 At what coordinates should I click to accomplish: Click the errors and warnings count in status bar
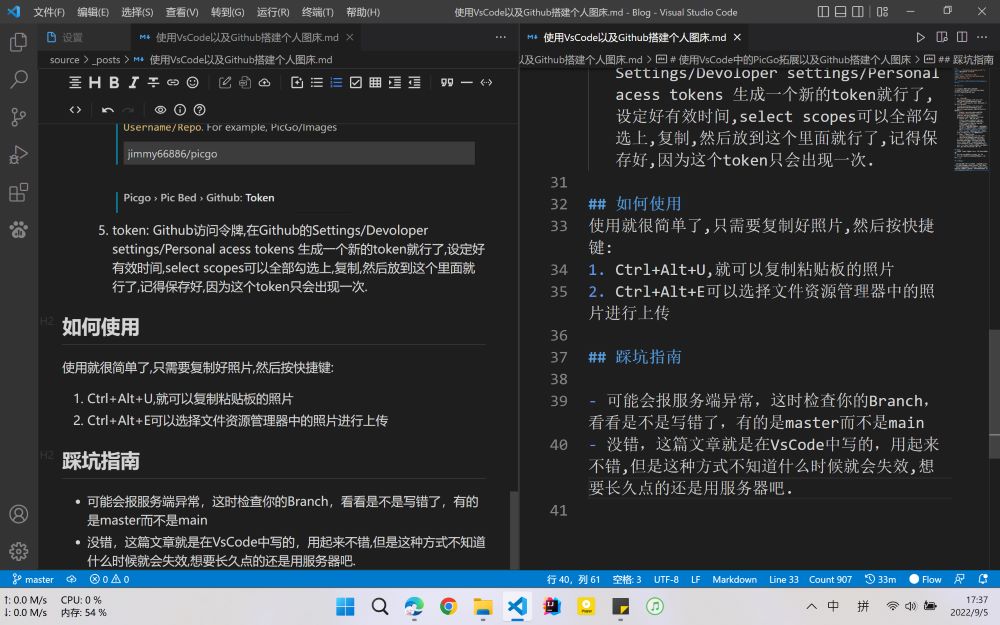click(x=109, y=579)
